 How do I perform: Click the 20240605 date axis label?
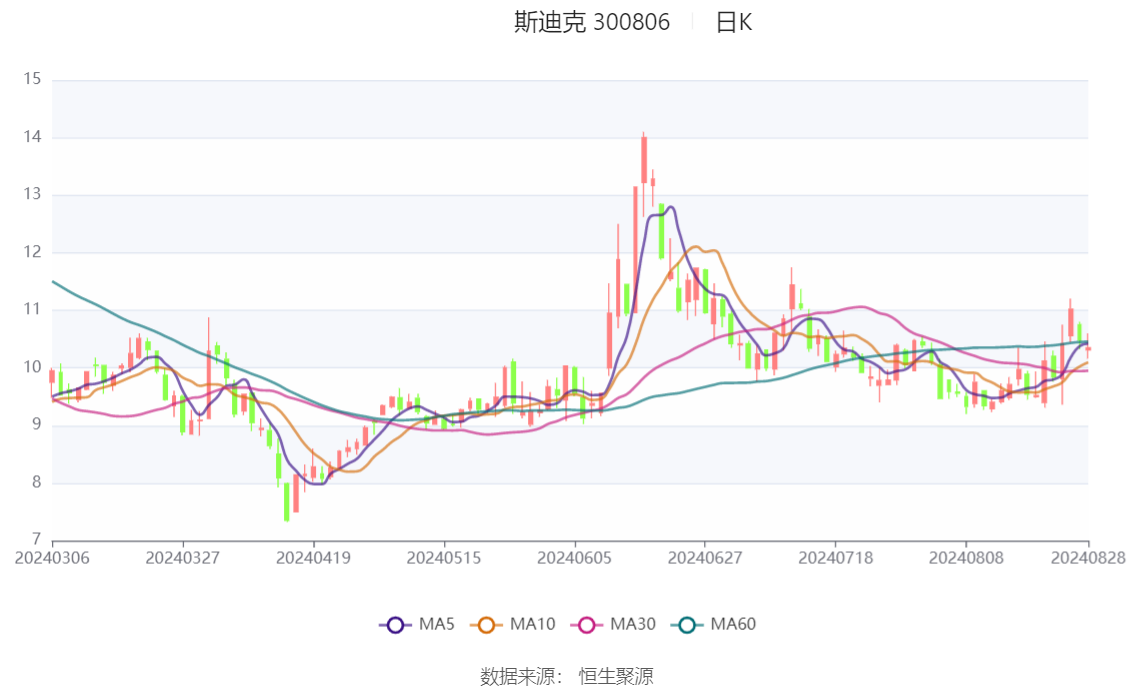click(574, 558)
